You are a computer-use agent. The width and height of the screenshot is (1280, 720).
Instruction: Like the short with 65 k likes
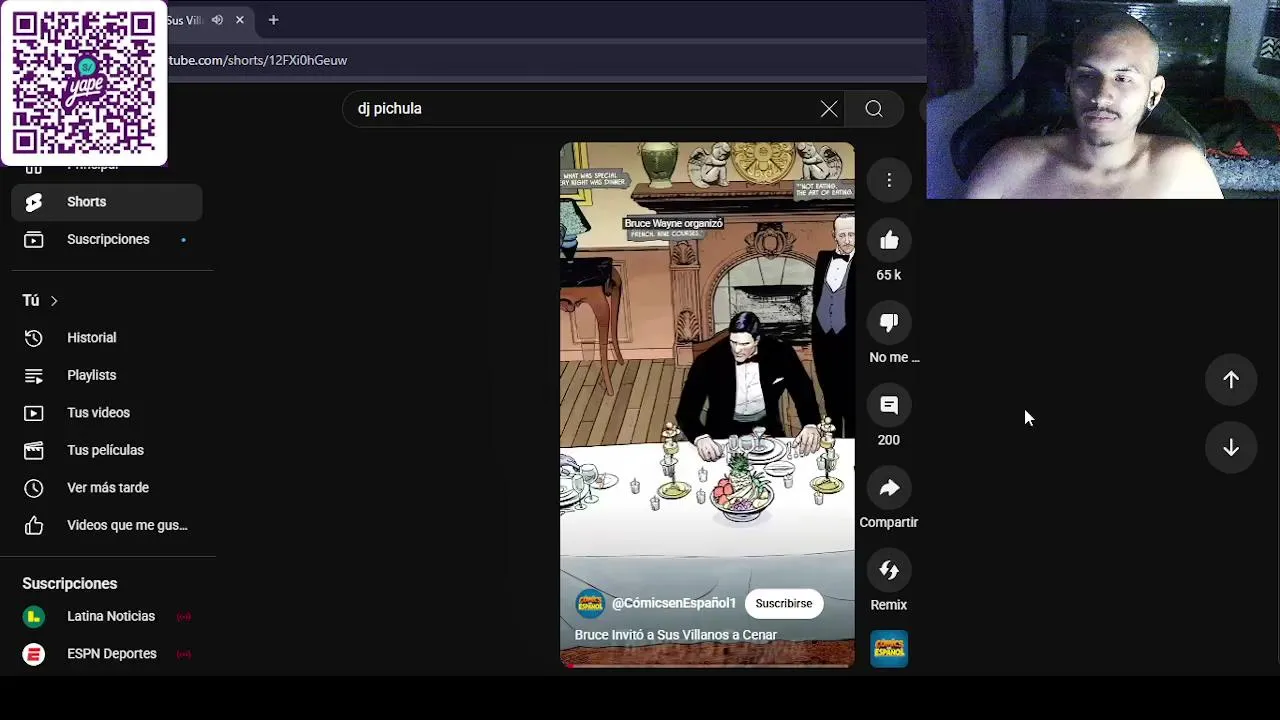pos(889,241)
